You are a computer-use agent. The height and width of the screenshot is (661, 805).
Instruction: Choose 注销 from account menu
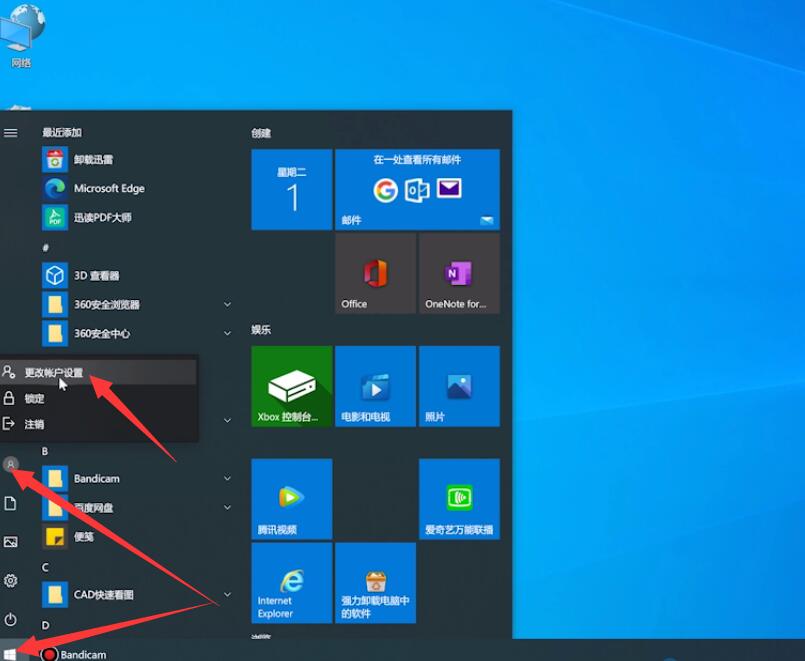click(x=98, y=424)
